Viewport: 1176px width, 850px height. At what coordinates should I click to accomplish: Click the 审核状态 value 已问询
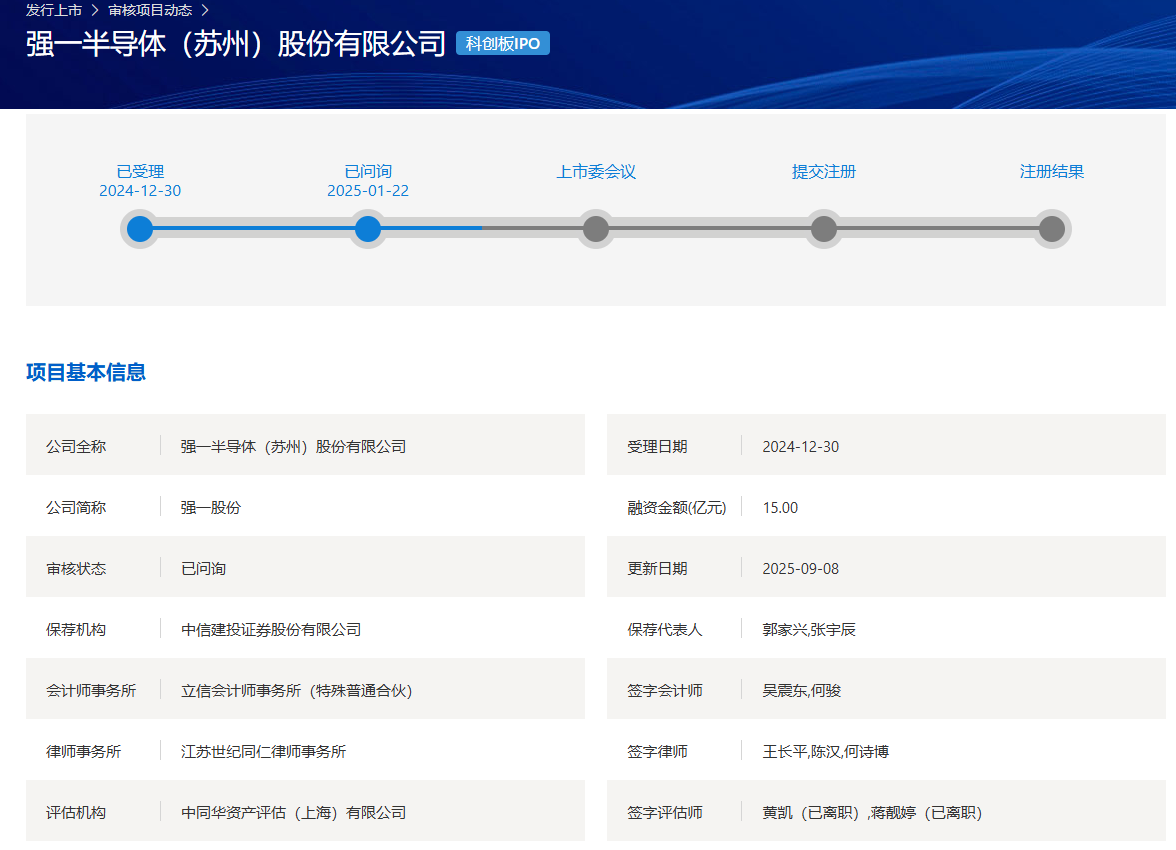[203, 569]
